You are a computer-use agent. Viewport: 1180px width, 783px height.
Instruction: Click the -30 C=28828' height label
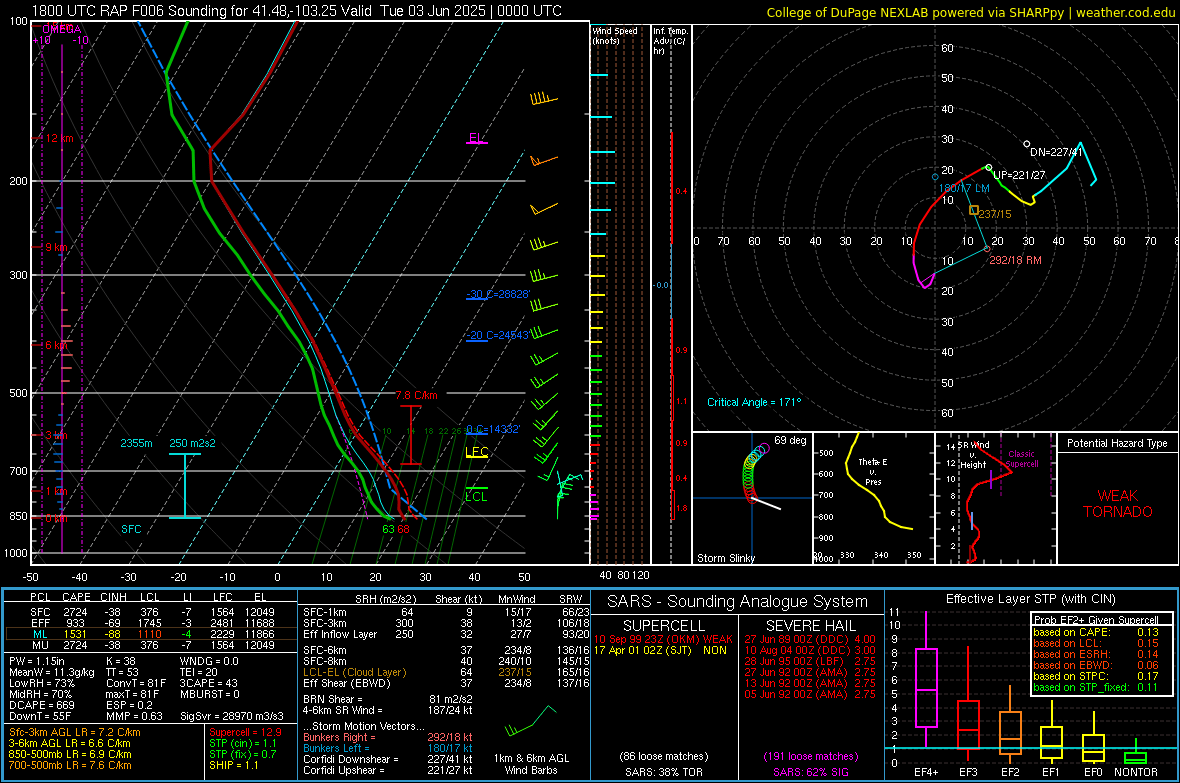497,294
